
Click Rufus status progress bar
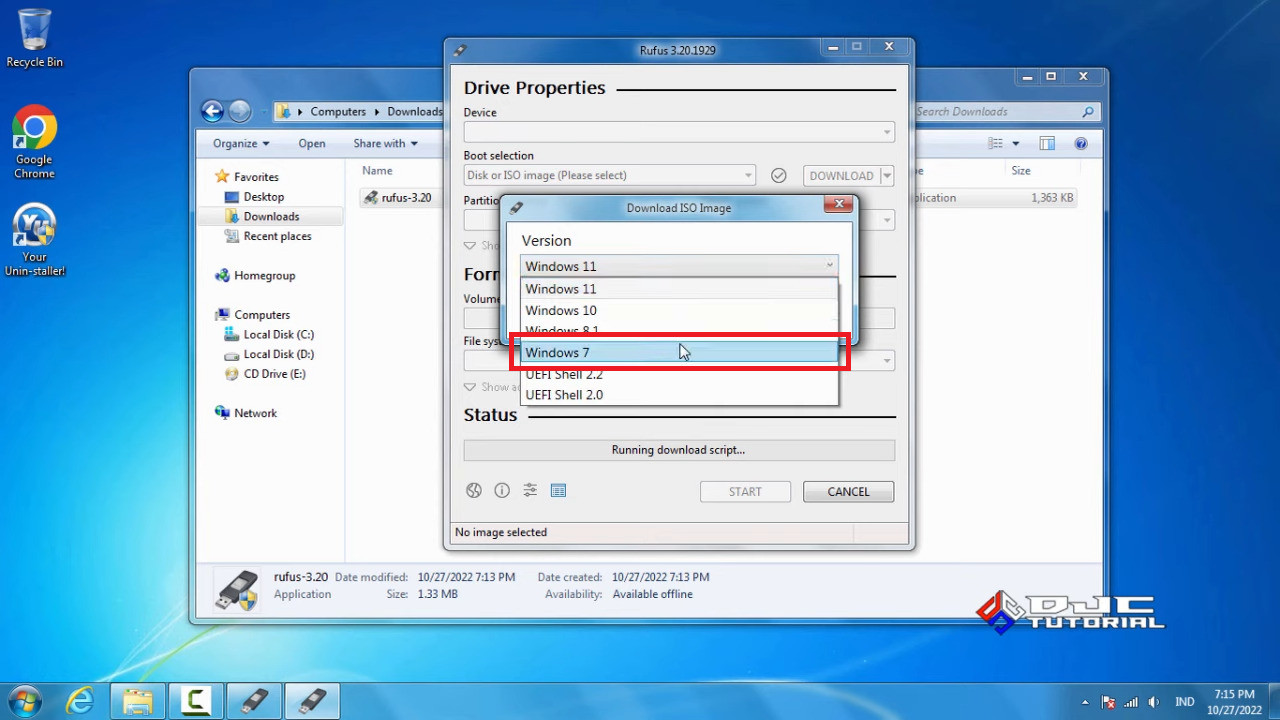(679, 450)
